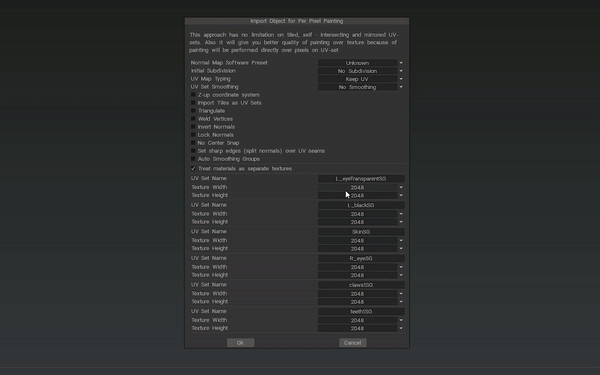Open Texture Width dropdown for SkinSG
This screenshot has width=600, height=375.
(x=361, y=241)
